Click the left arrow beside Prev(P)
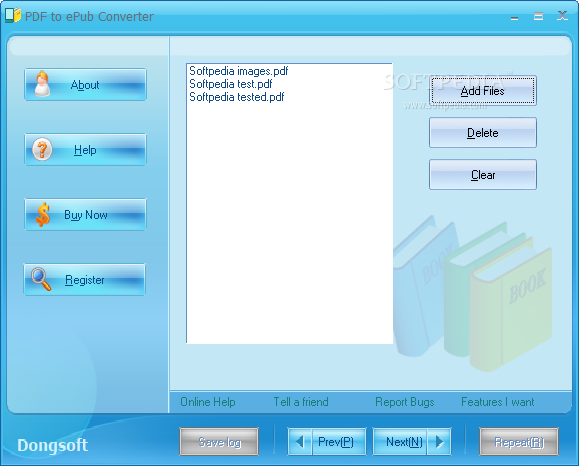The height and width of the screenshot is (466, 579). (x=299, y=442)
